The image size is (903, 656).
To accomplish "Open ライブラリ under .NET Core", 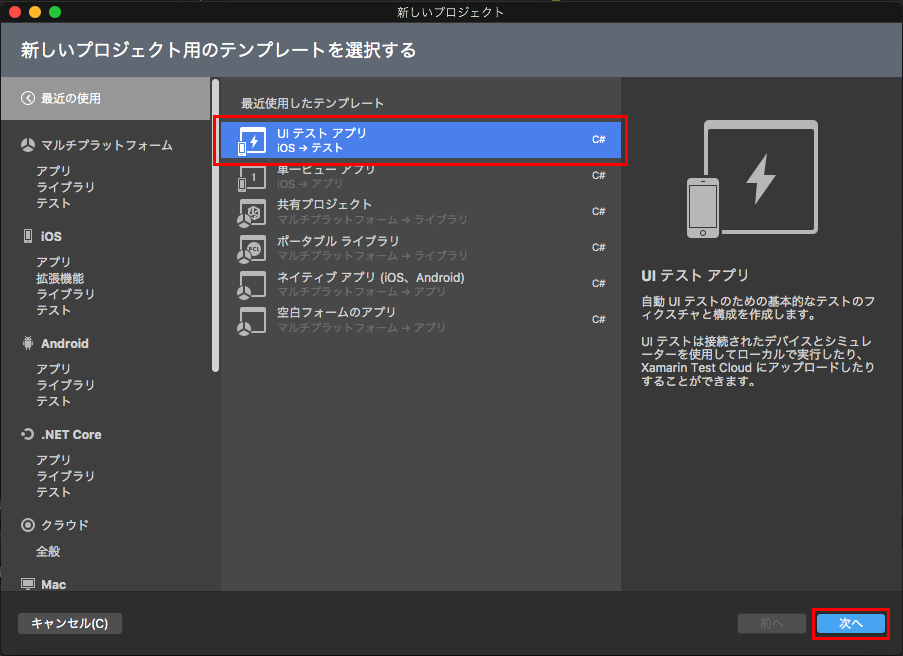I will pos(66,476).
